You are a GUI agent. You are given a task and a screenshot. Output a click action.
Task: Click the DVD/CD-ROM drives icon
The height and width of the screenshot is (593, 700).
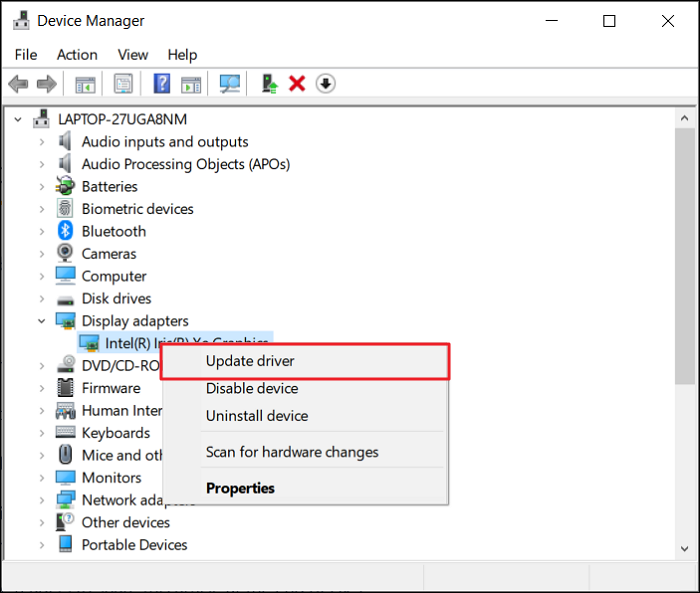tap(65, 365)
